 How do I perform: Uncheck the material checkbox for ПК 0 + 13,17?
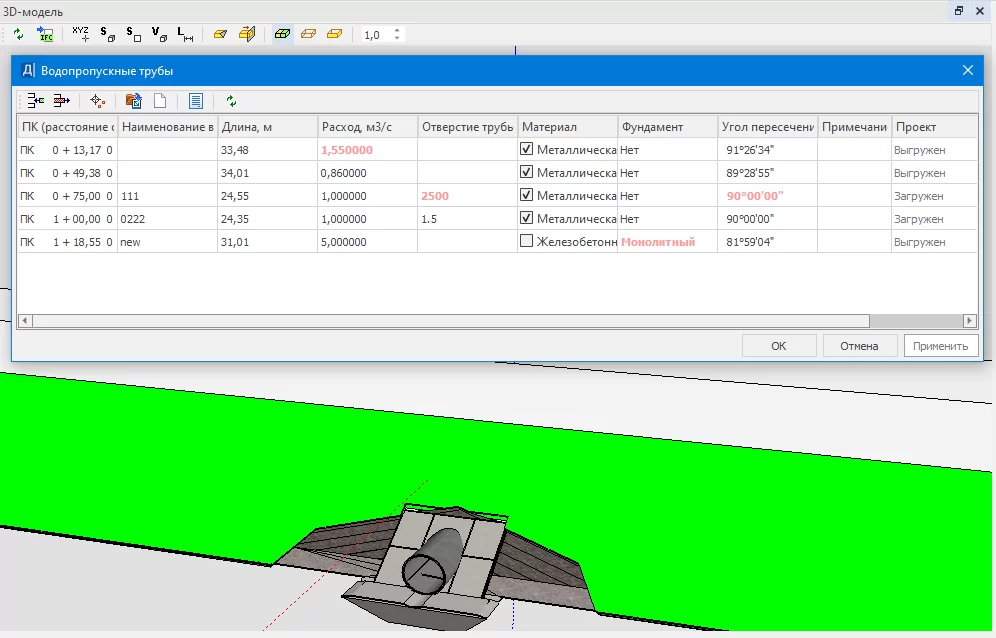pos(527,150)
